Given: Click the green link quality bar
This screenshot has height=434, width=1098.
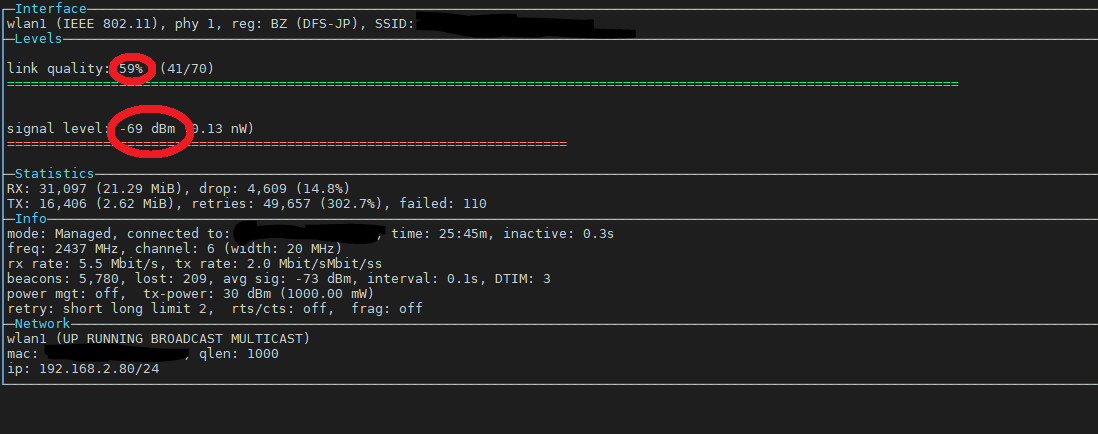Looking at the screenshot, I should click(x=482, y=84).
